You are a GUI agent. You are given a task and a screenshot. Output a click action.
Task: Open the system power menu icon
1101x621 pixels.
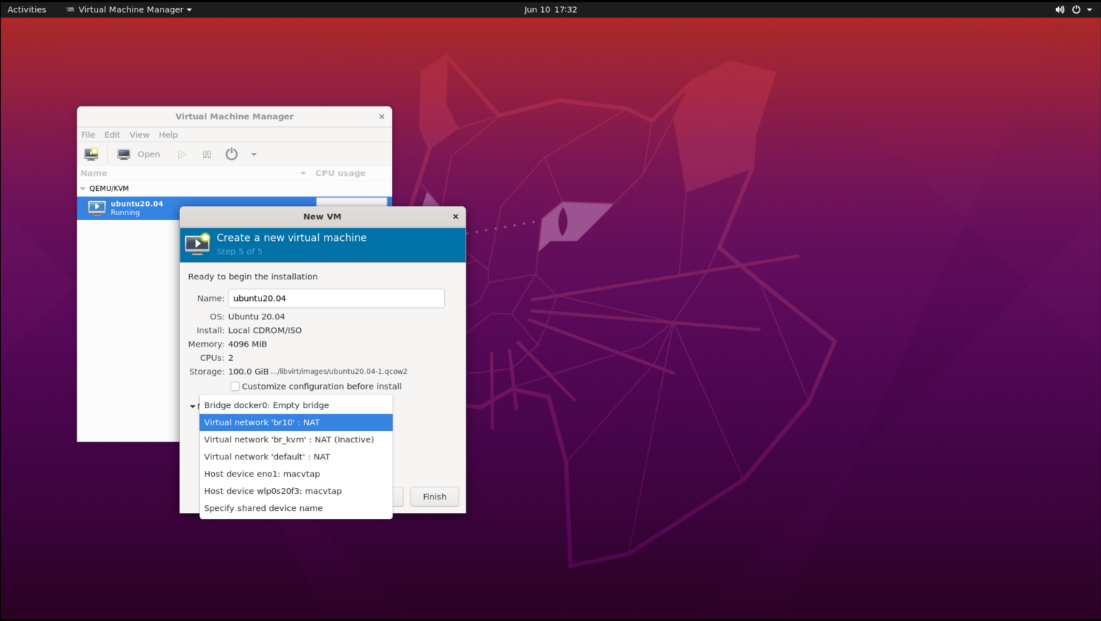1076,9
